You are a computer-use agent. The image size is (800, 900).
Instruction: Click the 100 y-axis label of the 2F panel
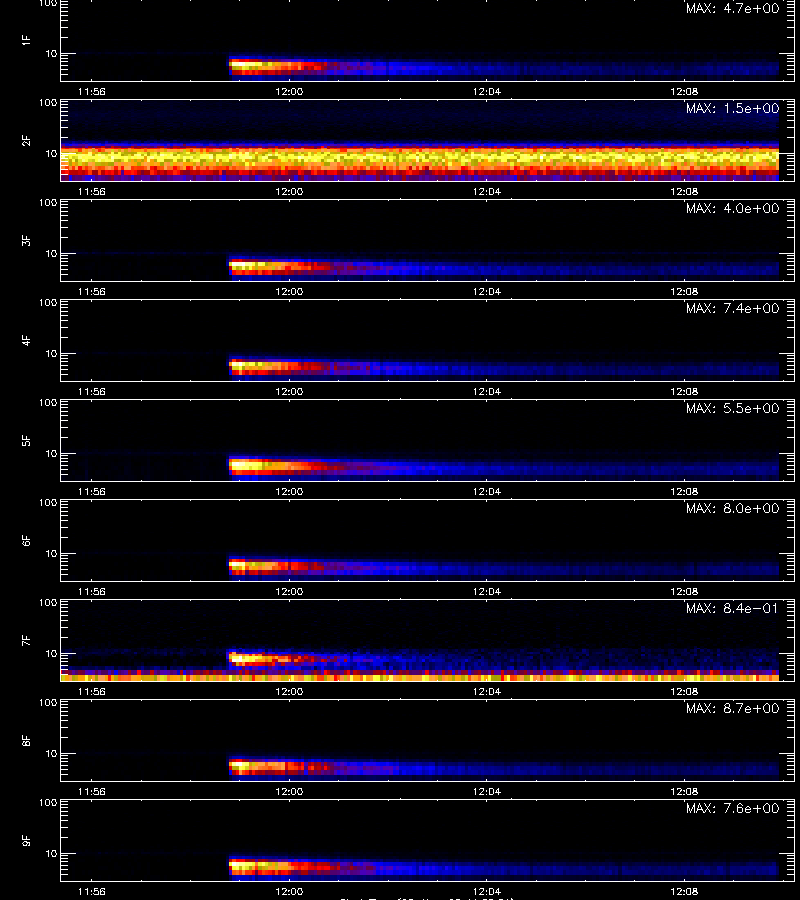click(48, 103)
